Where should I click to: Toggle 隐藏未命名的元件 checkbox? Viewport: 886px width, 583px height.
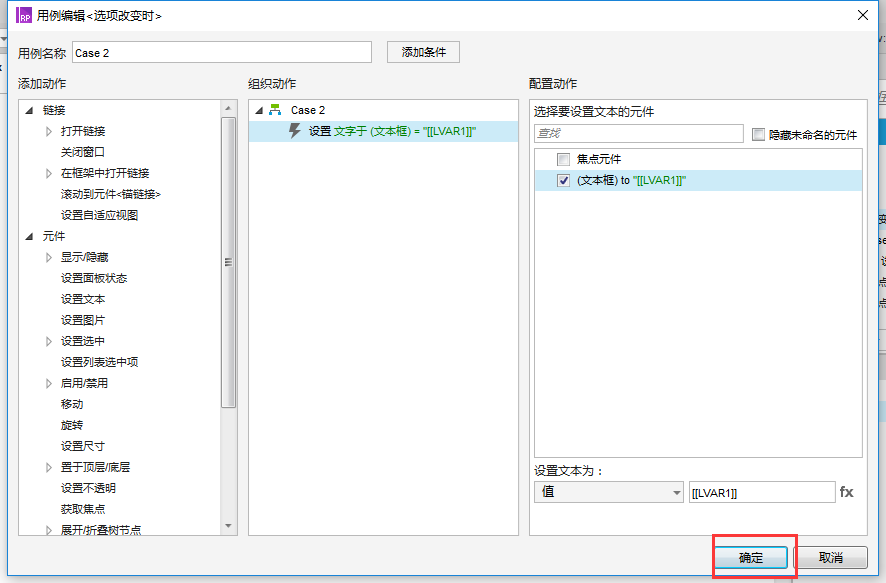[758, 134]
